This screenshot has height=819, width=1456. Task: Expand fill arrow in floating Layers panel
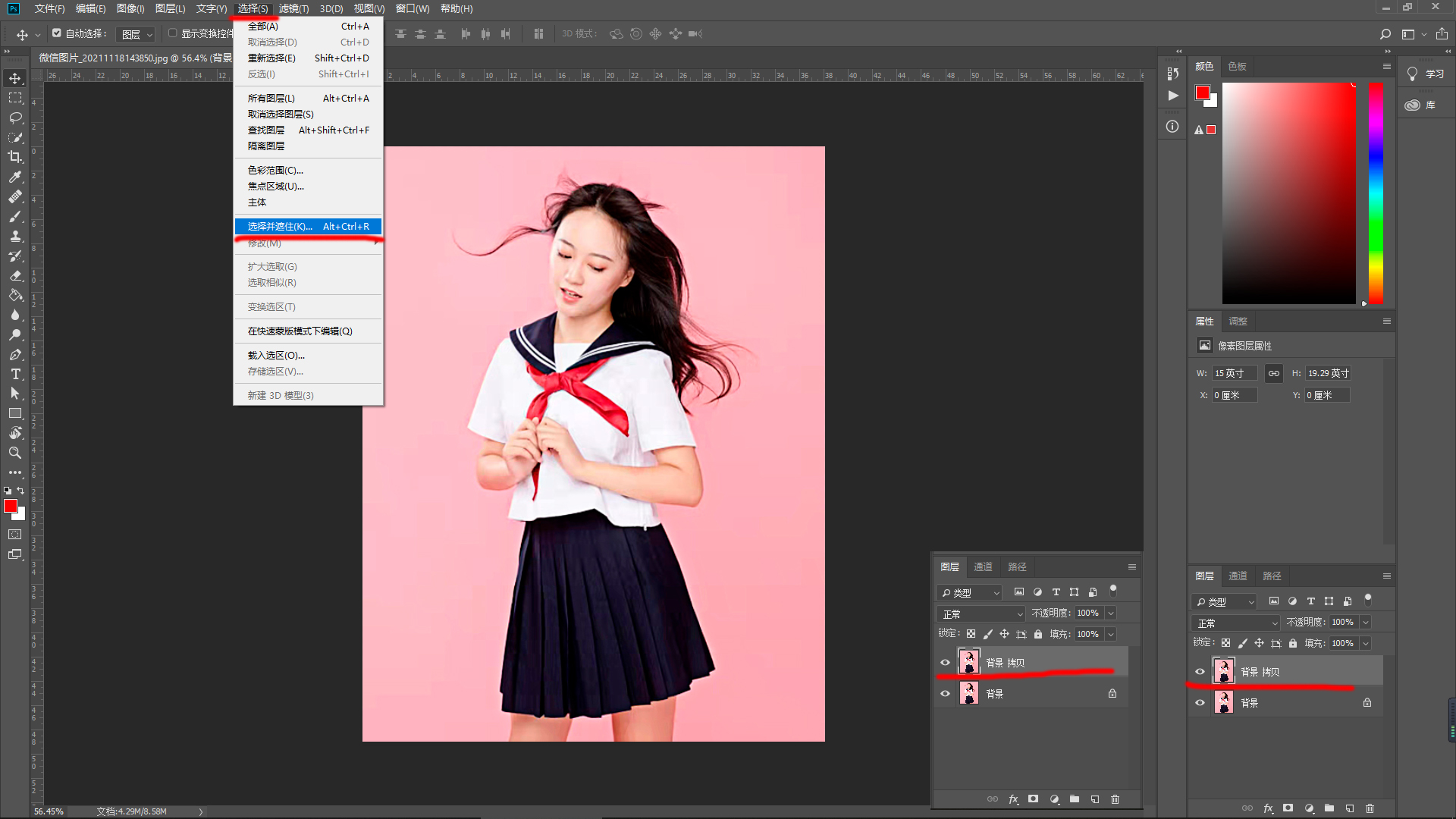point(1111,635)
